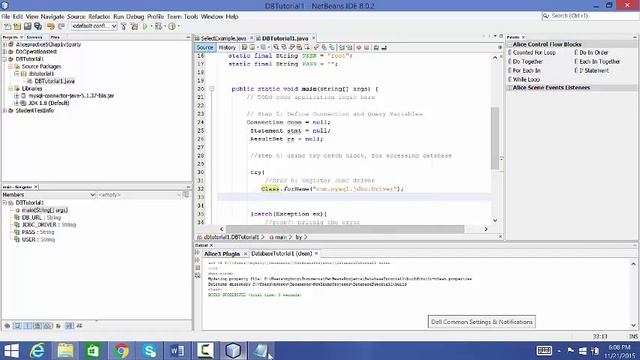Image resolution: width=640 pixels, height=360 pixels.
Task: Click the Debug Project toolbar icon
Action: (x=158, y=27)
